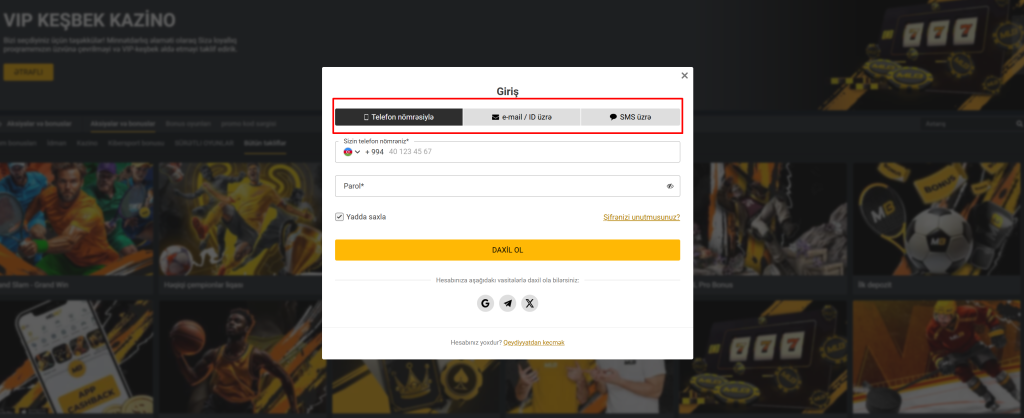Focus the Parol password field

507,186
